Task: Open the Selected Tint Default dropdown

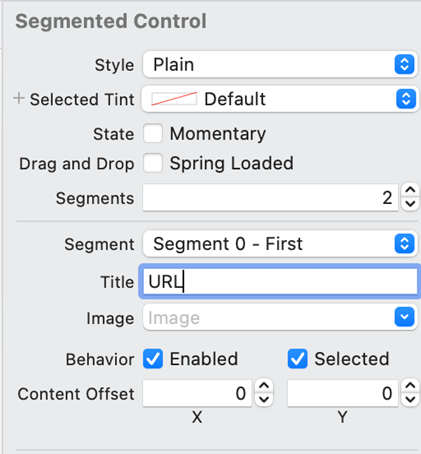Action: [280, 99]
